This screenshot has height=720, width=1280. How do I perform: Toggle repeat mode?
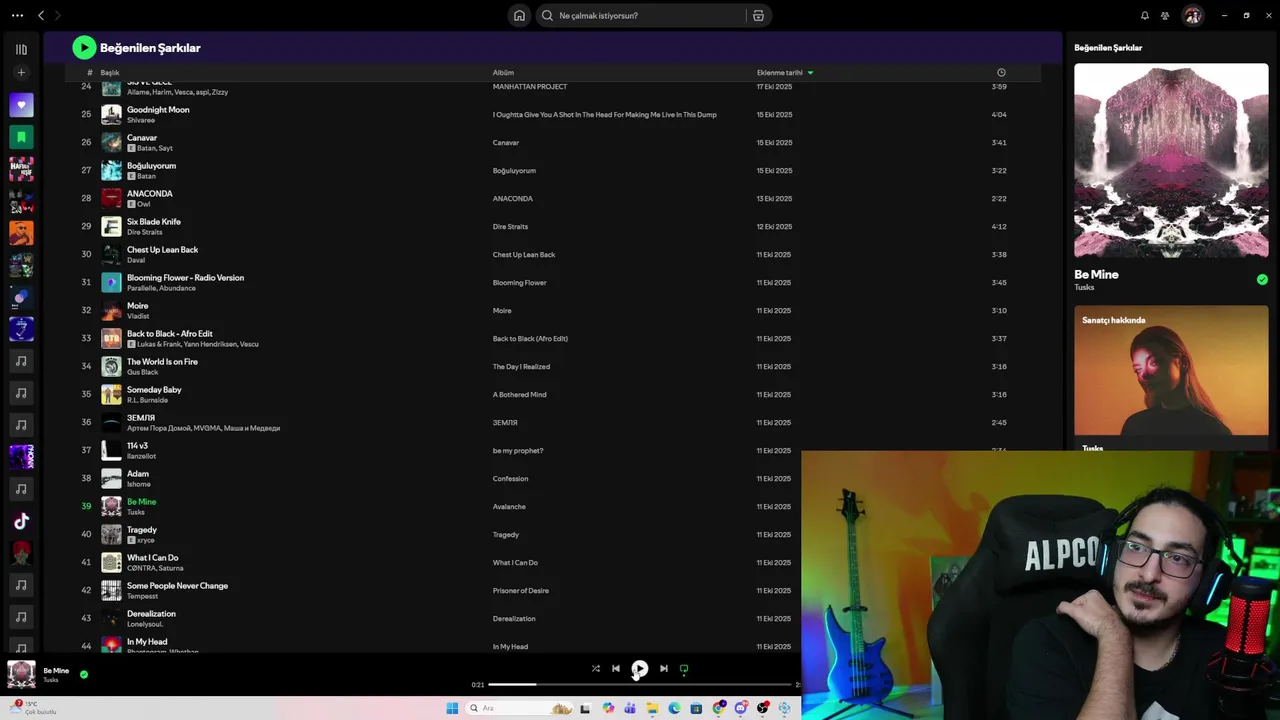tap(684, 668)
